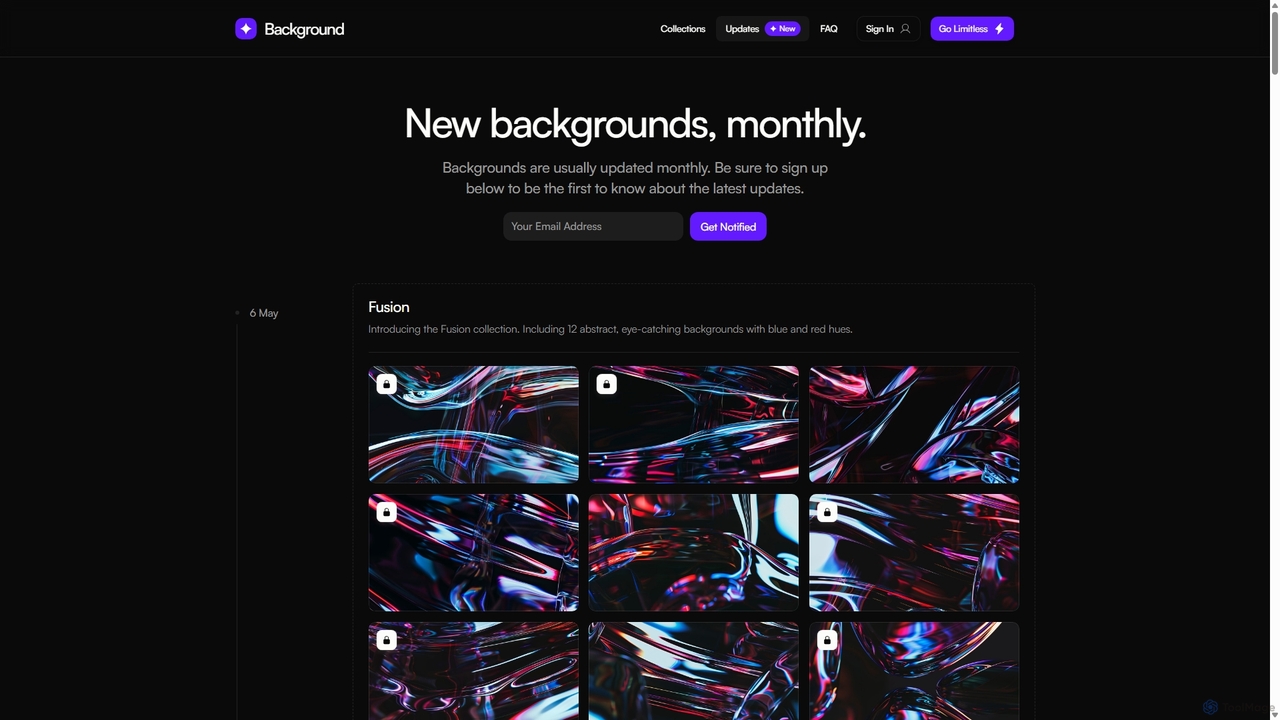The width and height of the screenshot is (1280, 720).
Task: Click the New badge beside Updates
Action: coord(783,29)
